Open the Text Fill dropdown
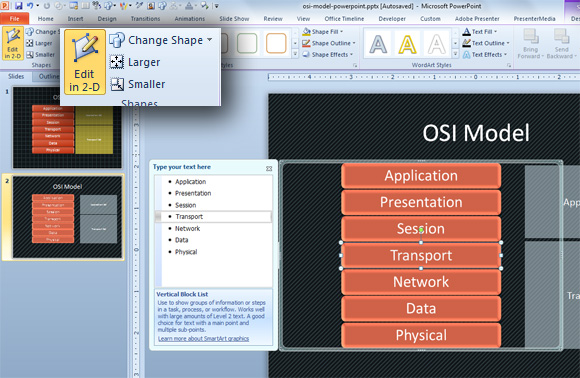This screenshot has height=378, width=580. (x=480, y=32)
